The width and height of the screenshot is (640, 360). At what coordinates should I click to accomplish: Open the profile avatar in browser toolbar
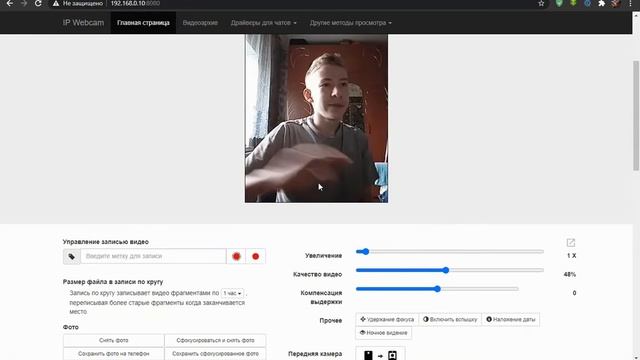click(x=616, y=3)
